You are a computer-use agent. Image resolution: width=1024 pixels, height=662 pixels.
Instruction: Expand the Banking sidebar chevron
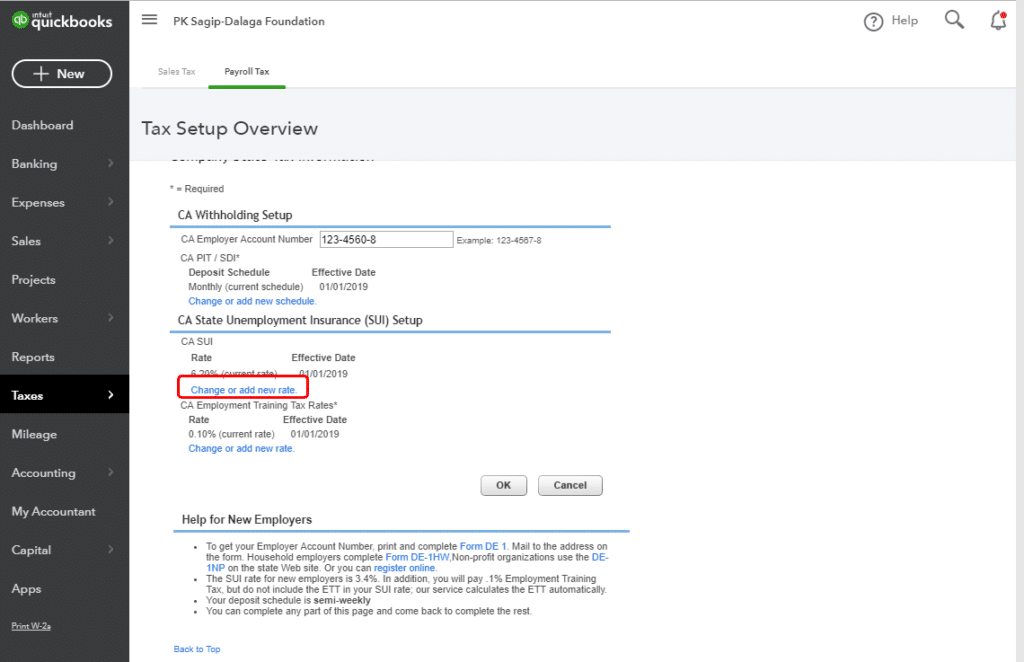click(110, 163)
